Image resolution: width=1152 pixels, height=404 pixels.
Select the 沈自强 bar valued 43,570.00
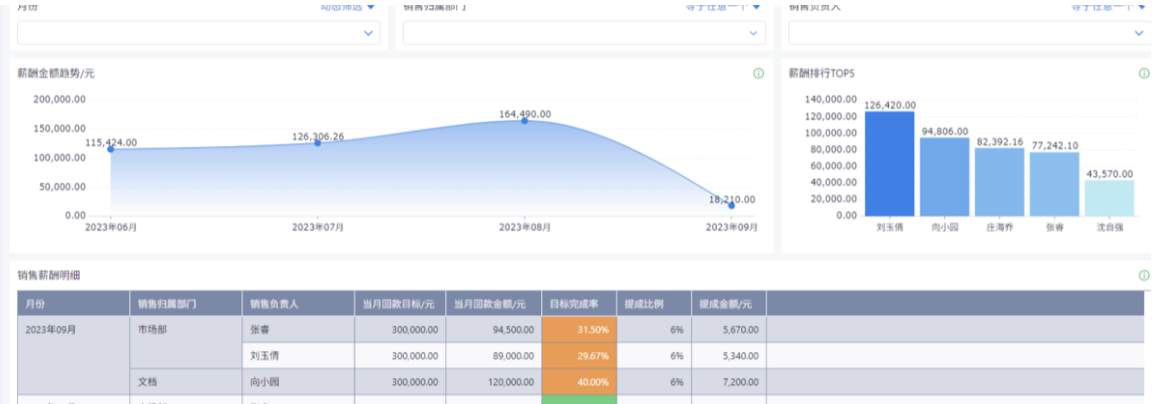click(1109, 198)
